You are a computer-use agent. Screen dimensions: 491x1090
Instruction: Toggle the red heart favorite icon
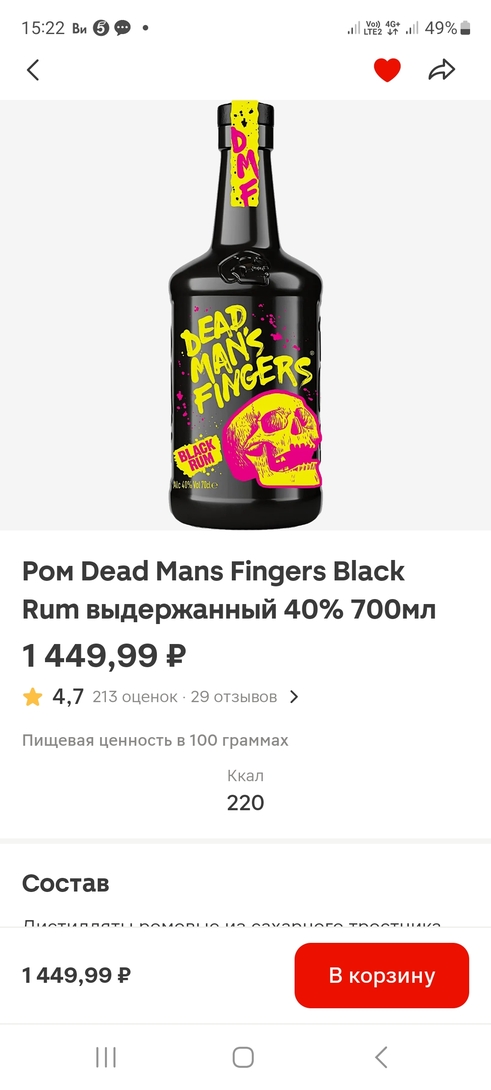click(387, 70)
